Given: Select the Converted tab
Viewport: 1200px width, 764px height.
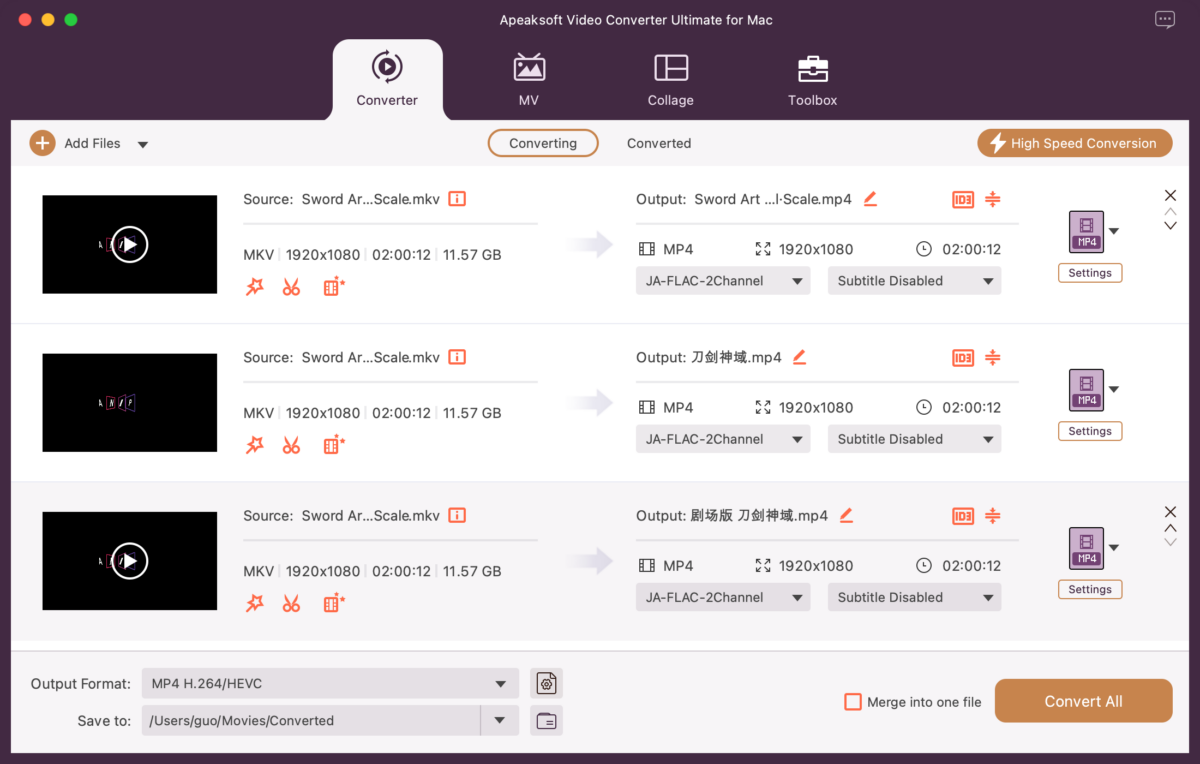Looking at the screenshot, I should coord(659,143).
